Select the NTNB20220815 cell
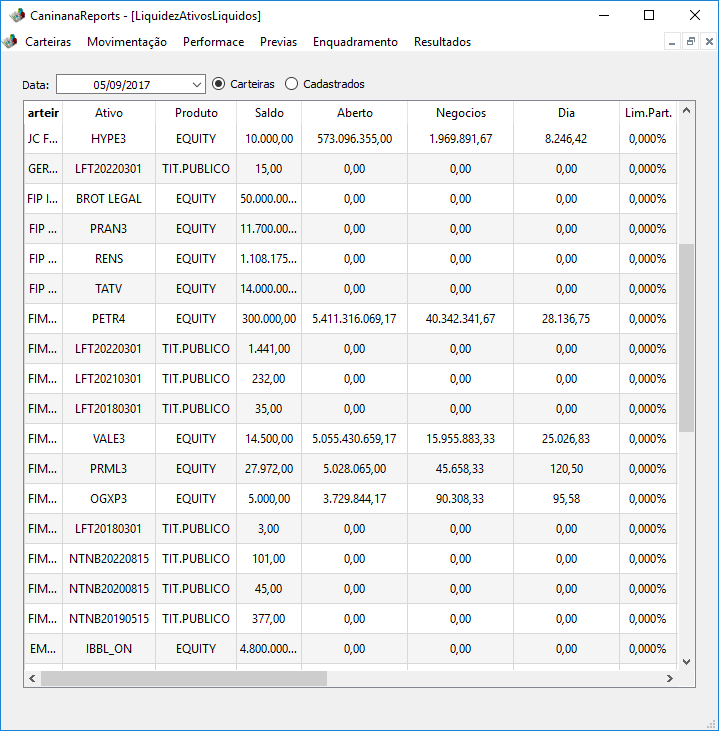Screen dimensions: 719x731 pos(109,559)
